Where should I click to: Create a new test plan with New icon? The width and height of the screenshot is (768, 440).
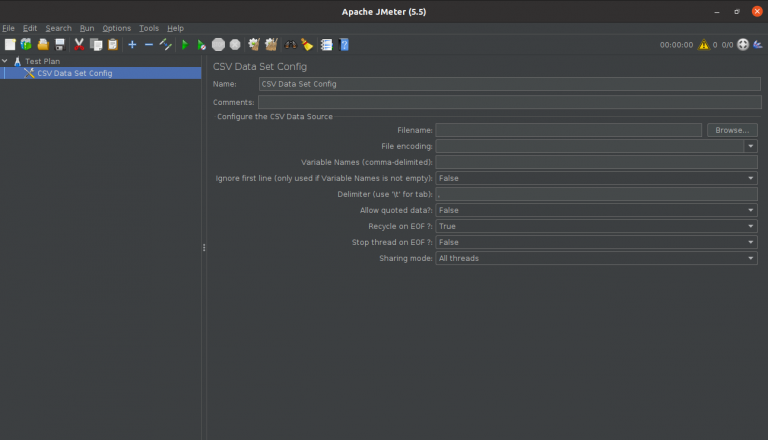point(10,45)
